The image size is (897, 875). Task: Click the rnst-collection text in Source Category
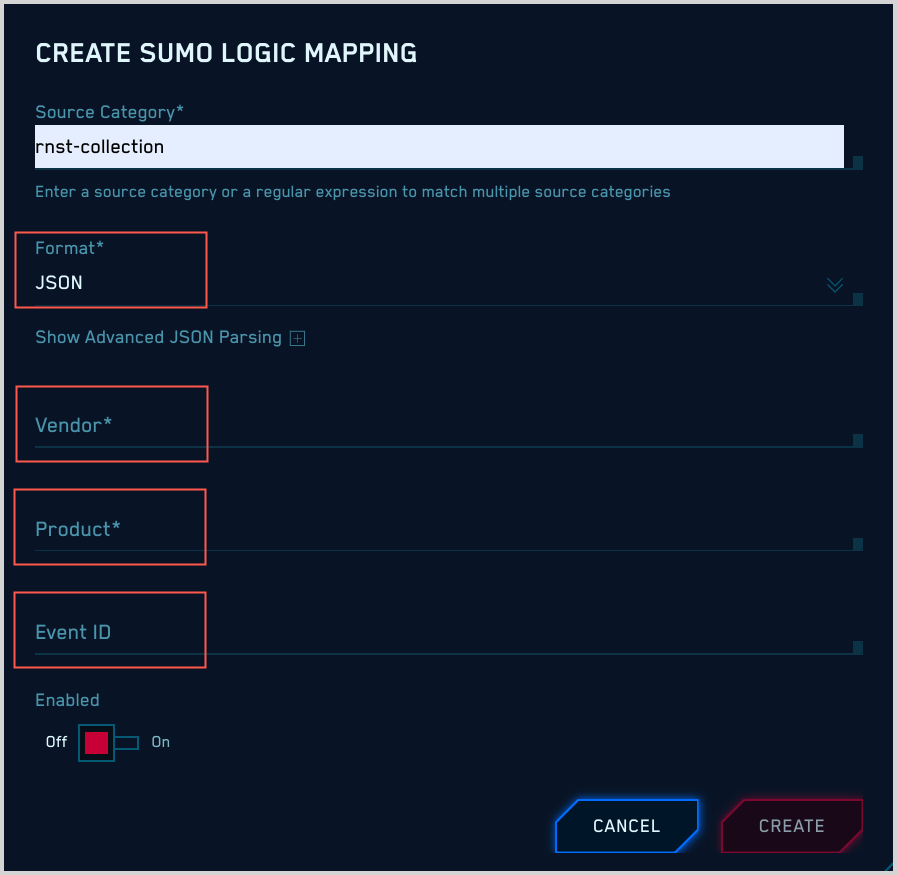[100, 146]
